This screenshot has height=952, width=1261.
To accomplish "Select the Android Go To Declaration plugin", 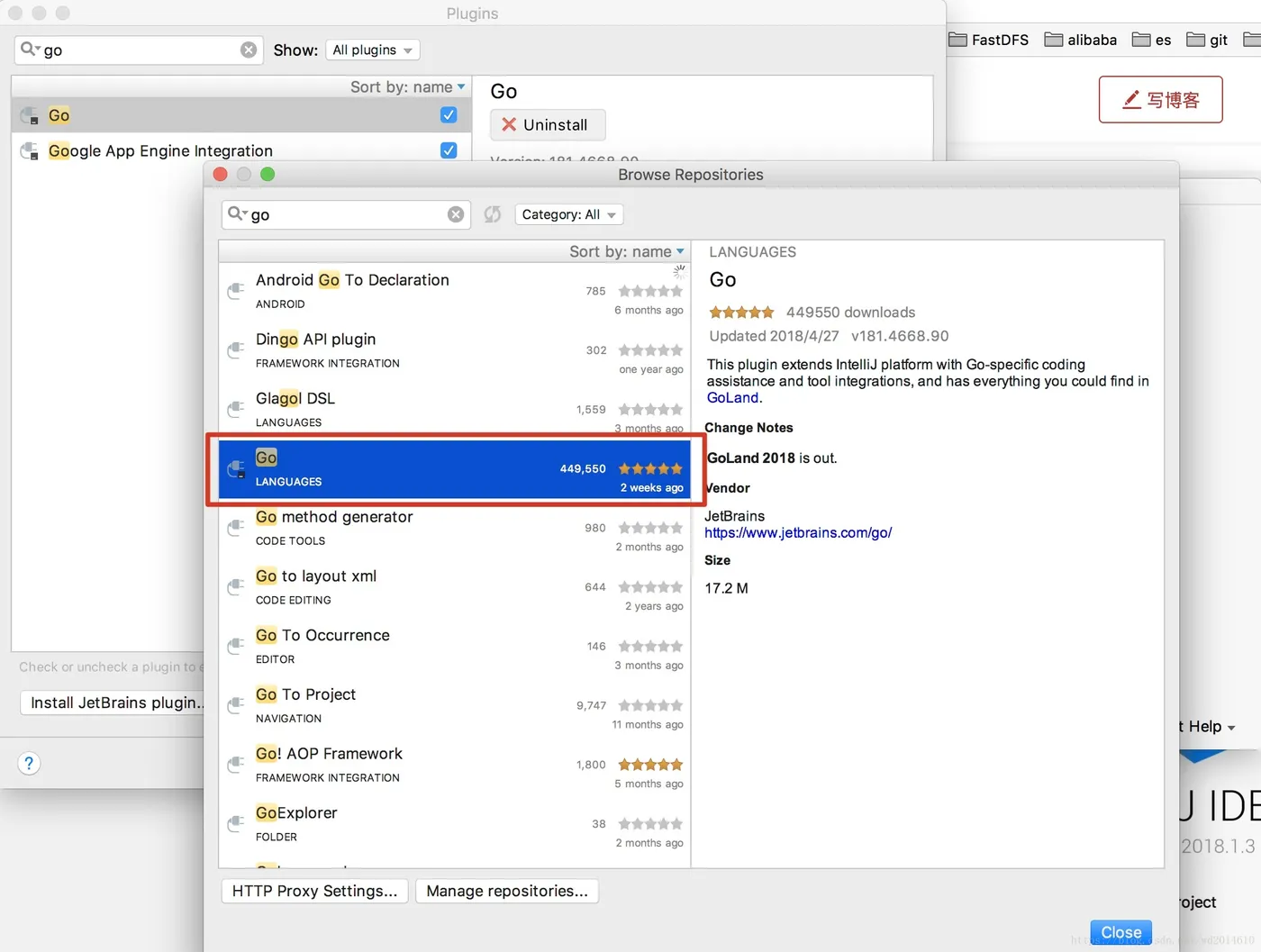I will (x=455, y=292).
